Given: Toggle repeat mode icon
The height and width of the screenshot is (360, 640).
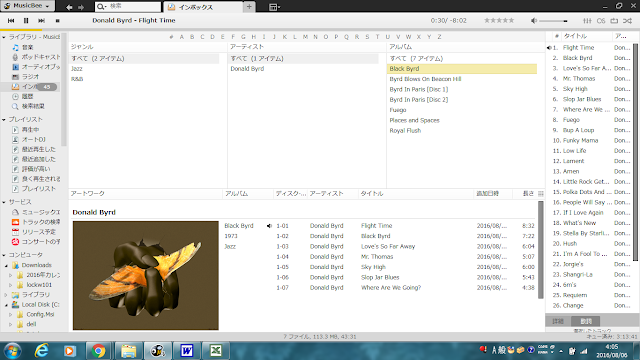Looking at the screenshot, I should (614, 20).
